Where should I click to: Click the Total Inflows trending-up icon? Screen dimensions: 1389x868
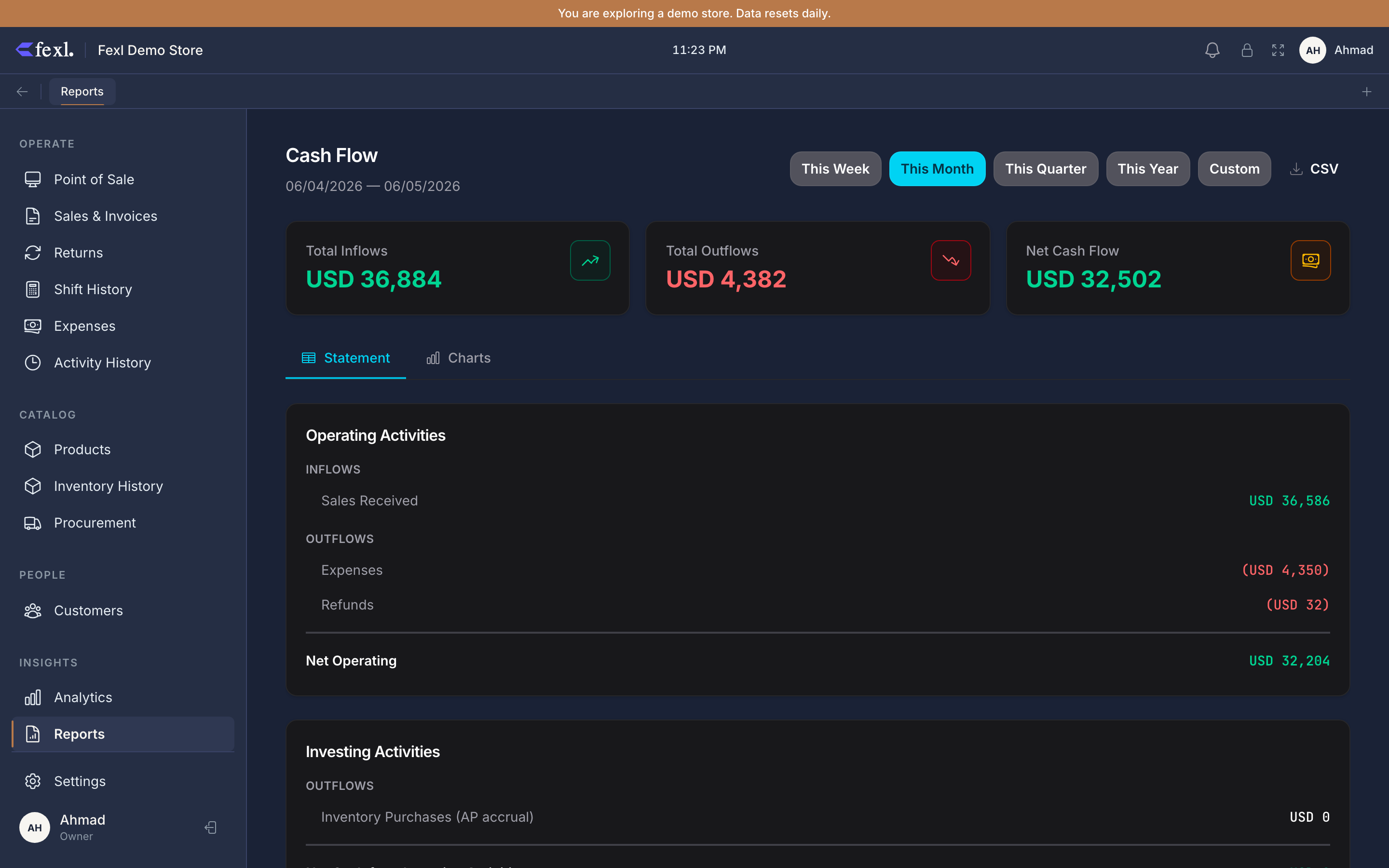pyautogui.click(x=590, y=260)
